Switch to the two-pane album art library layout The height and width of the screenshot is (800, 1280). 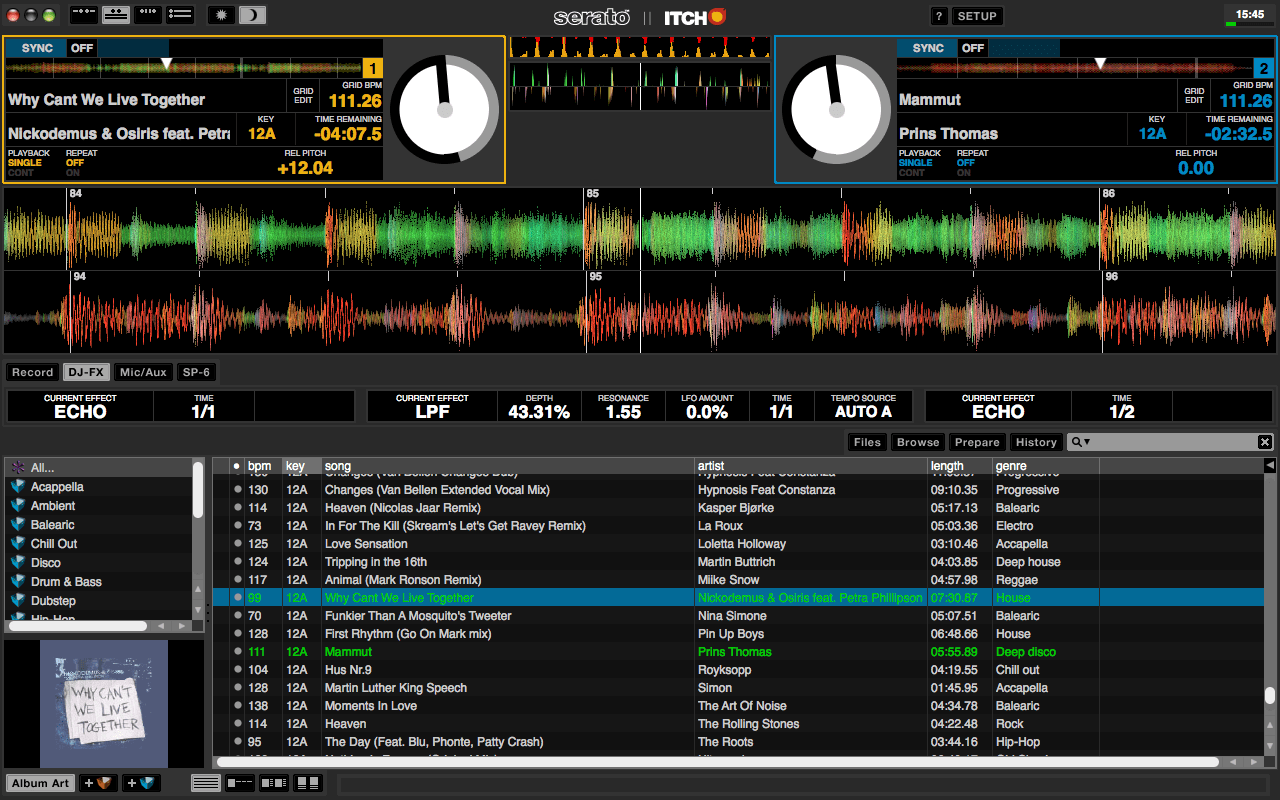[x=306, y=783]
